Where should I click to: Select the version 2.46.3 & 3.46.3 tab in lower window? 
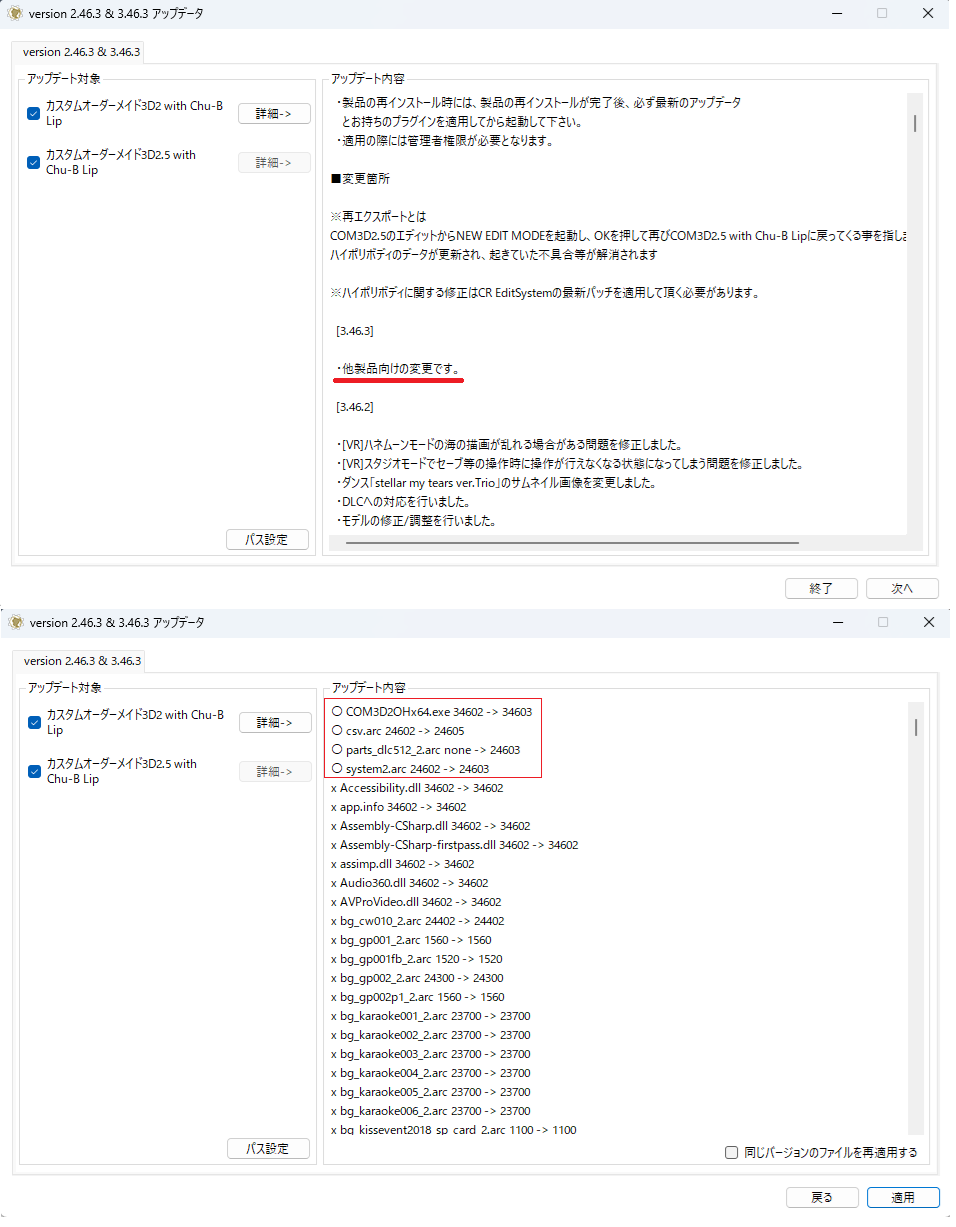coord(83,661)
